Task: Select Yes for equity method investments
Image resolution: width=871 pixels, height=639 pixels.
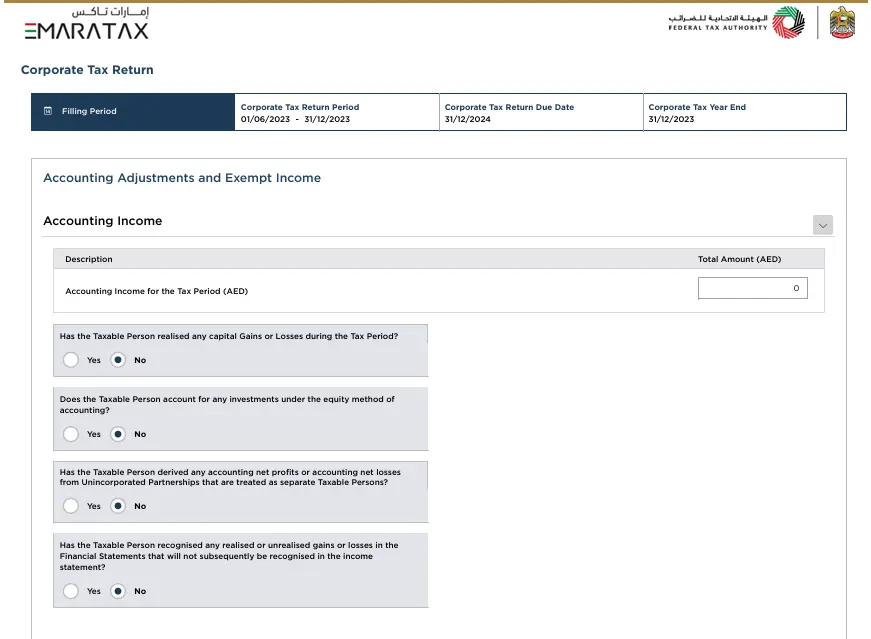Action: point(70,434)
